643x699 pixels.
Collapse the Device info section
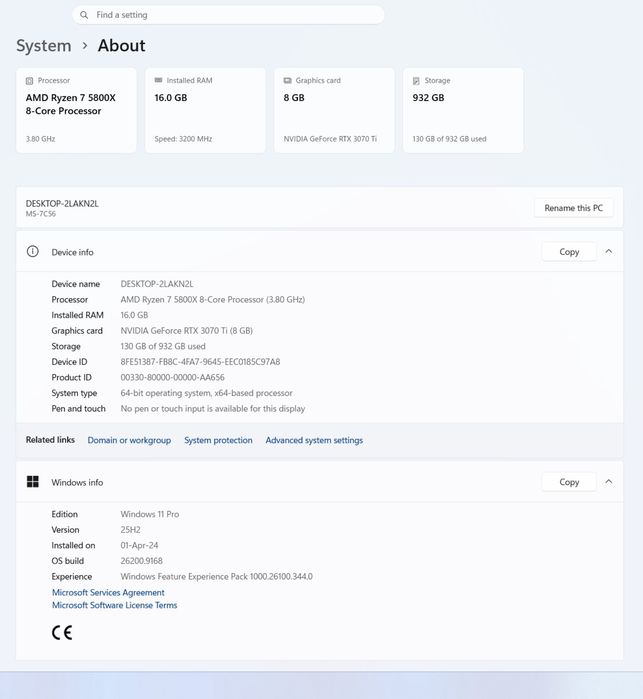[x=609, y=251]
